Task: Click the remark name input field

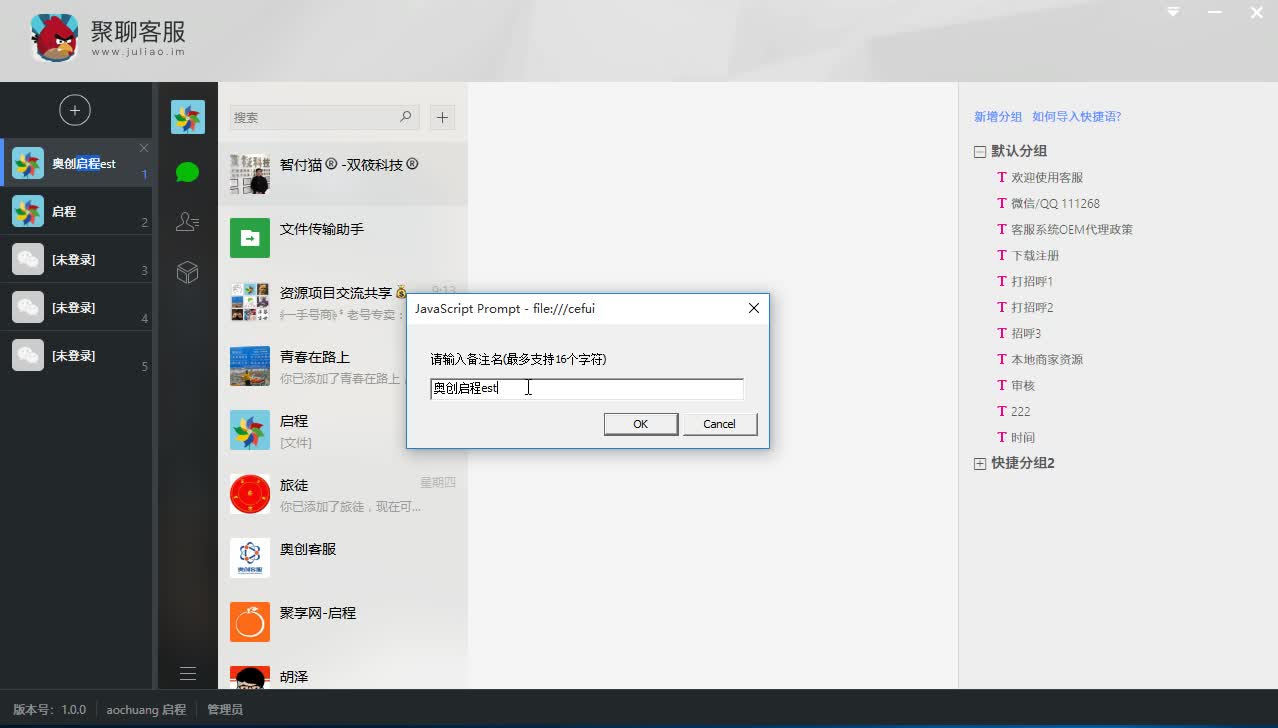Action: (587, 389)
